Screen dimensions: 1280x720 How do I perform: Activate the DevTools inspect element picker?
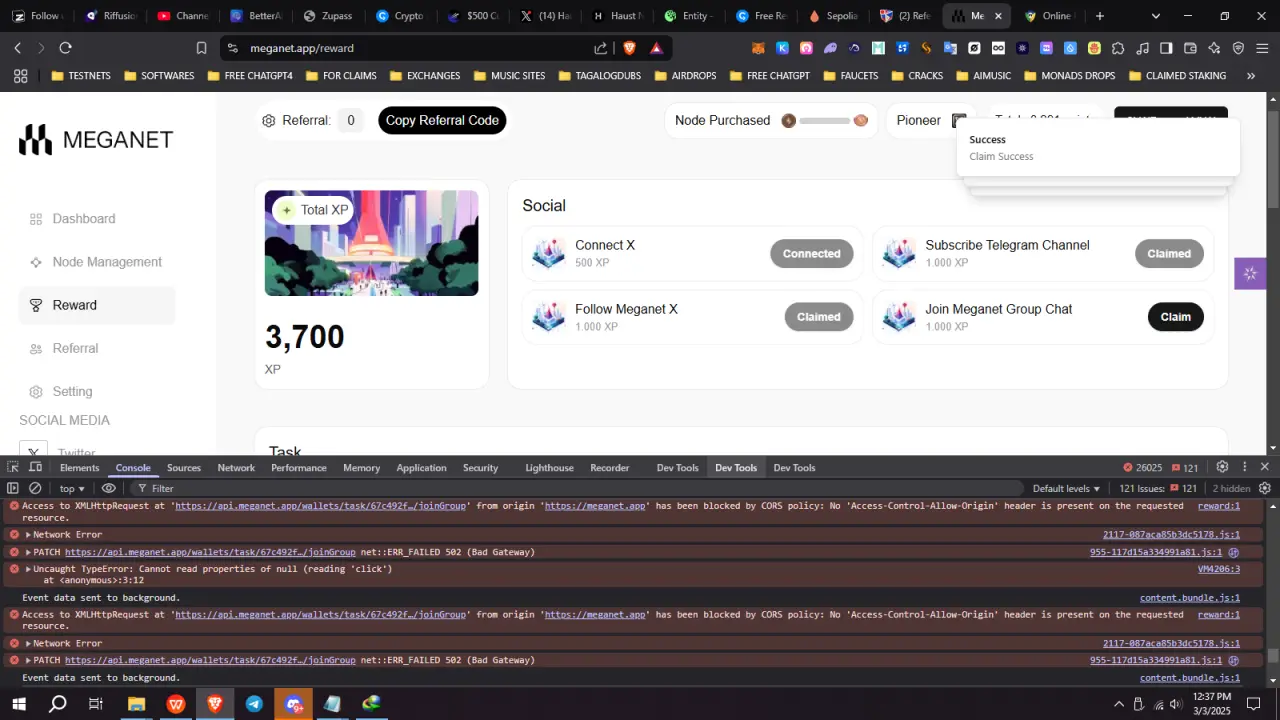pyautogui.click(x=13, y=467)
